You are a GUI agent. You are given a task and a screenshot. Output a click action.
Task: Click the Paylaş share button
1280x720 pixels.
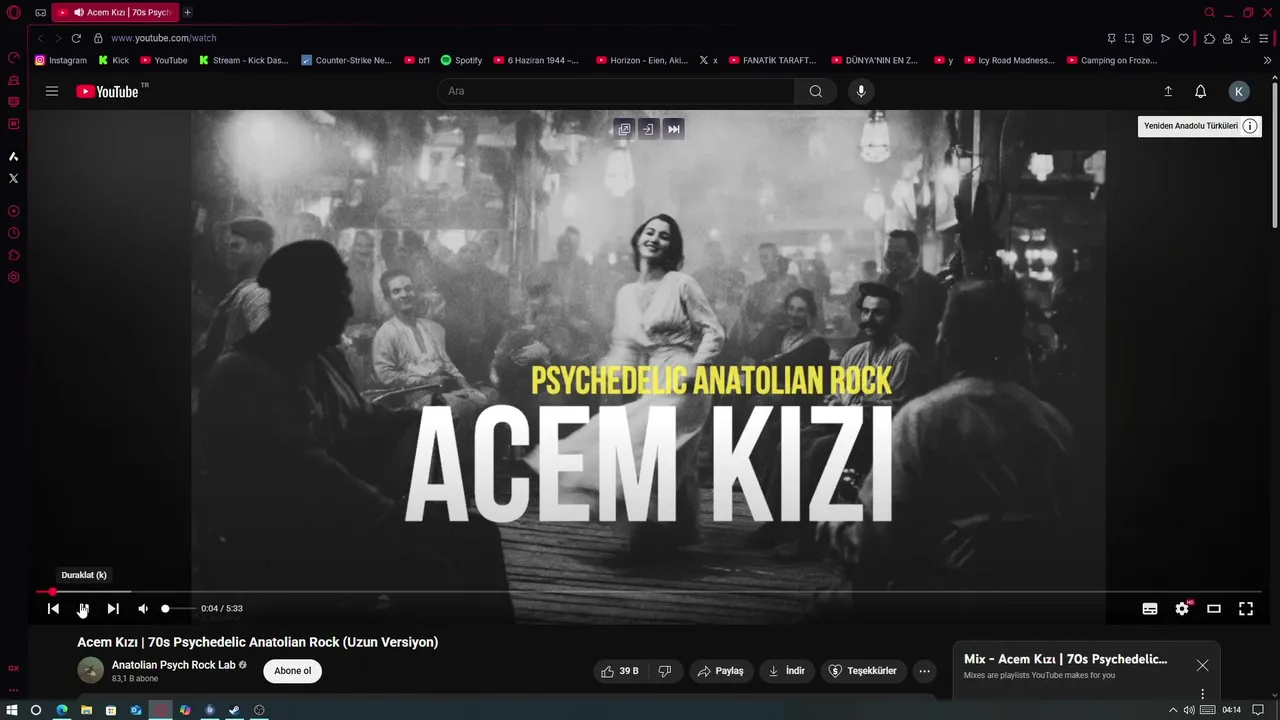(721, 671)
